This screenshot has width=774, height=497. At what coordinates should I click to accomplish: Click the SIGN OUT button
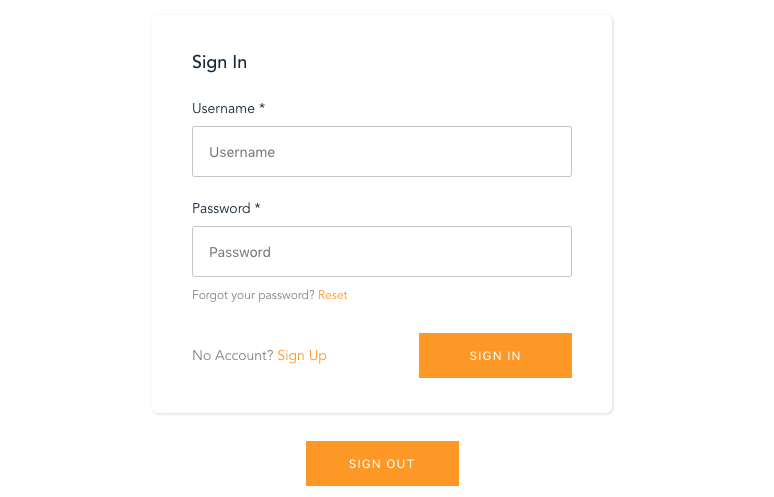382,464
